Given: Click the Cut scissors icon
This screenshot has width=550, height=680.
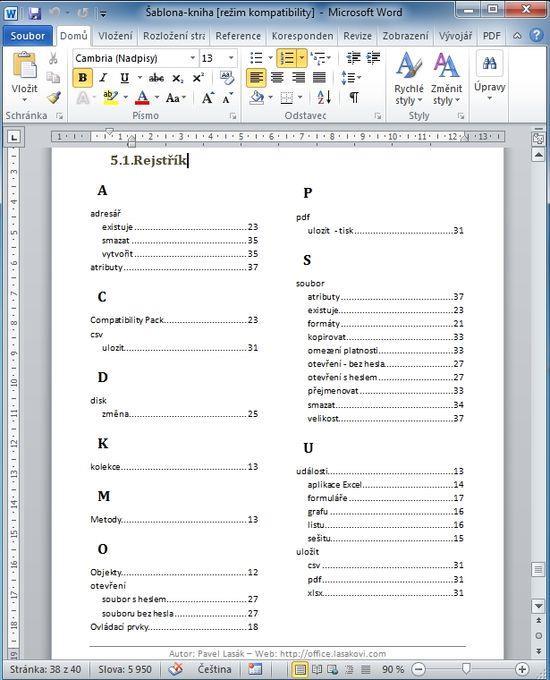Looking at the screenshot, I should (53, 58).
